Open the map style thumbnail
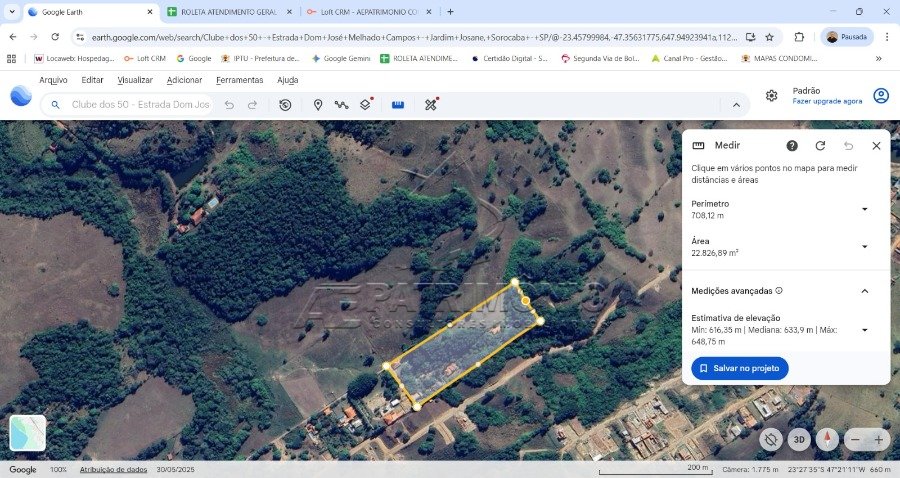Image resolution: width=900 pixels, height=478 pixels. 28,433
